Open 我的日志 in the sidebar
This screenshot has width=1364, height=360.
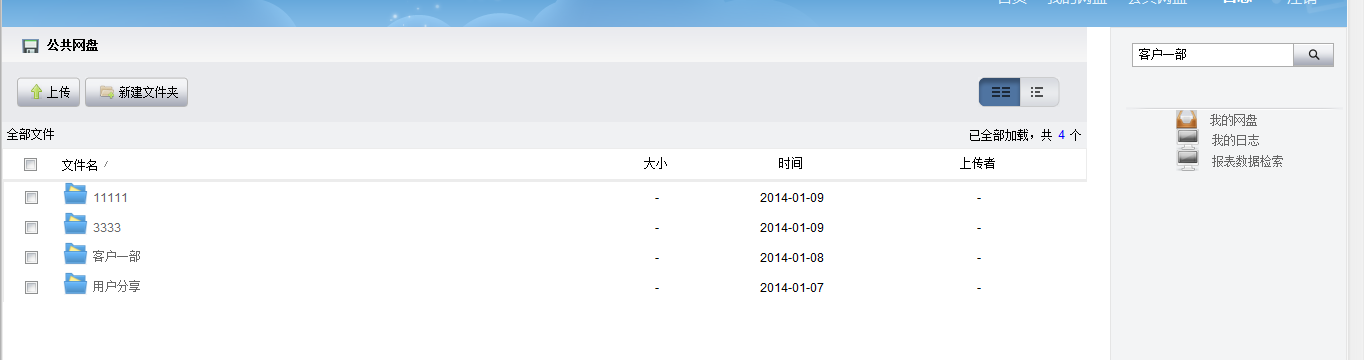click(x=1235, y=140)
